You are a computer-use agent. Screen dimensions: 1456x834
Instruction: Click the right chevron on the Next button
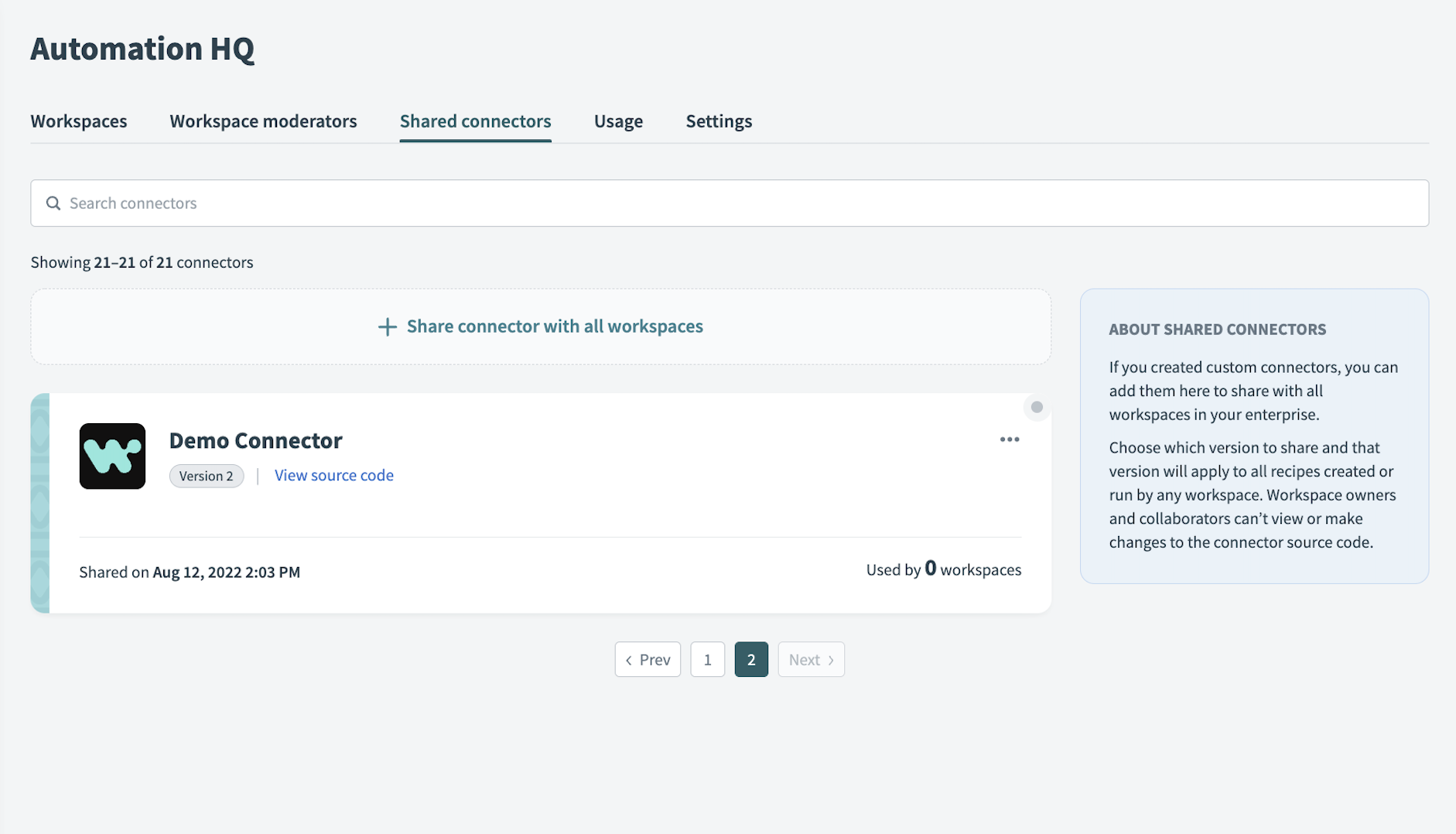832,659
